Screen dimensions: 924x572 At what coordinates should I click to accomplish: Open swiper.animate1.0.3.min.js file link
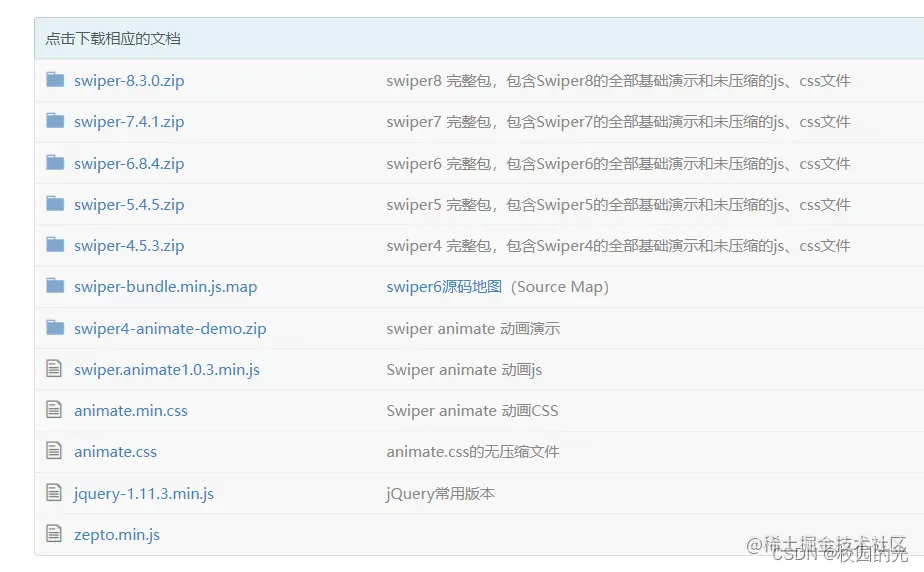pyautogui.click(x=167, y=370)
